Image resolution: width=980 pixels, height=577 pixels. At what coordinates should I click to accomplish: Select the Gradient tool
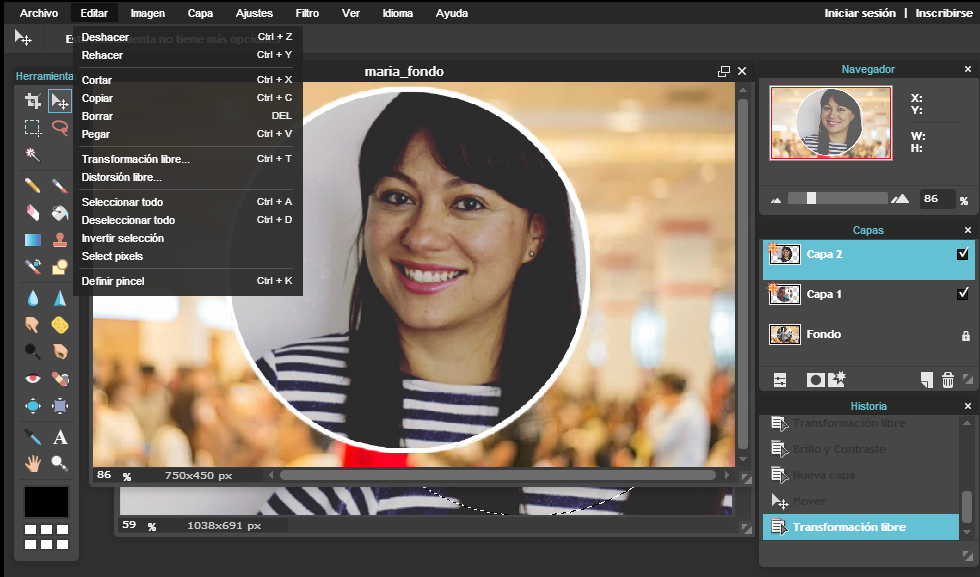pos(32,239)
